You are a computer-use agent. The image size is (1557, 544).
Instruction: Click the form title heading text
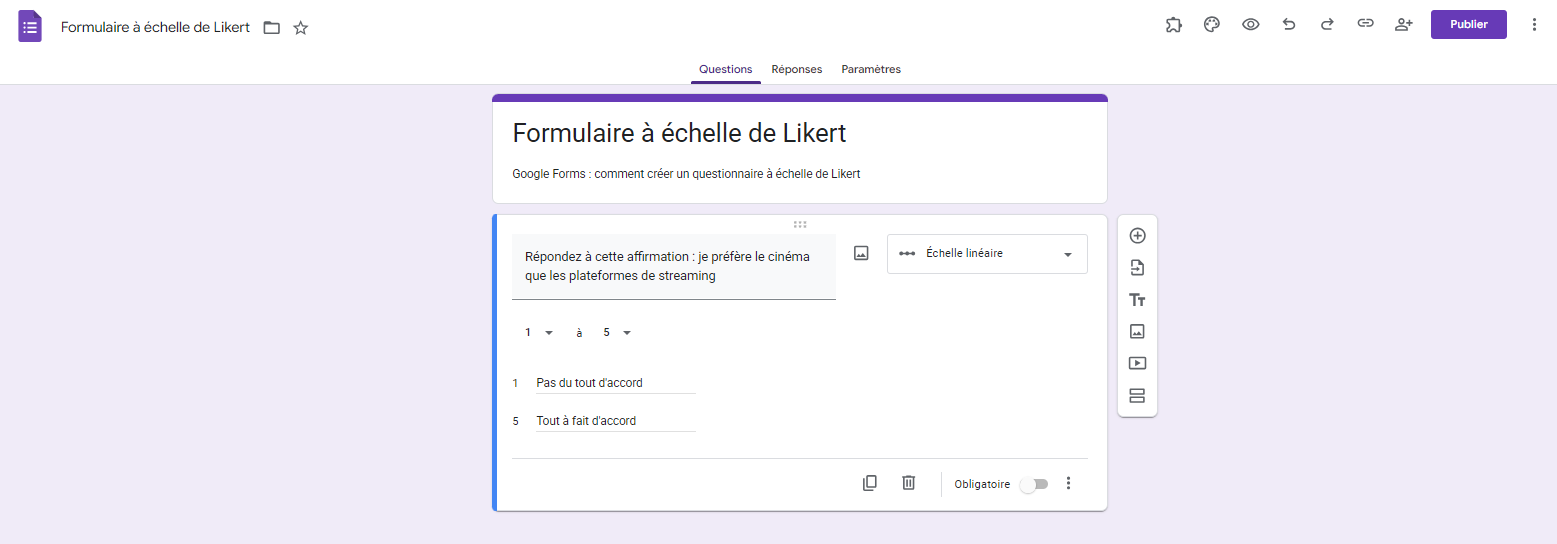coord(679,133)
